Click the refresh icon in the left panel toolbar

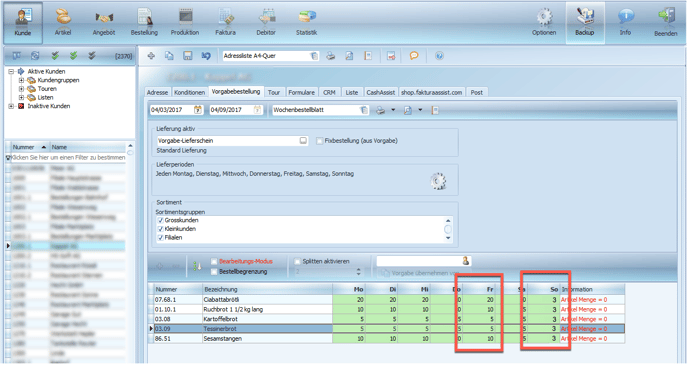pyautogui.click(x=35, y=56)
